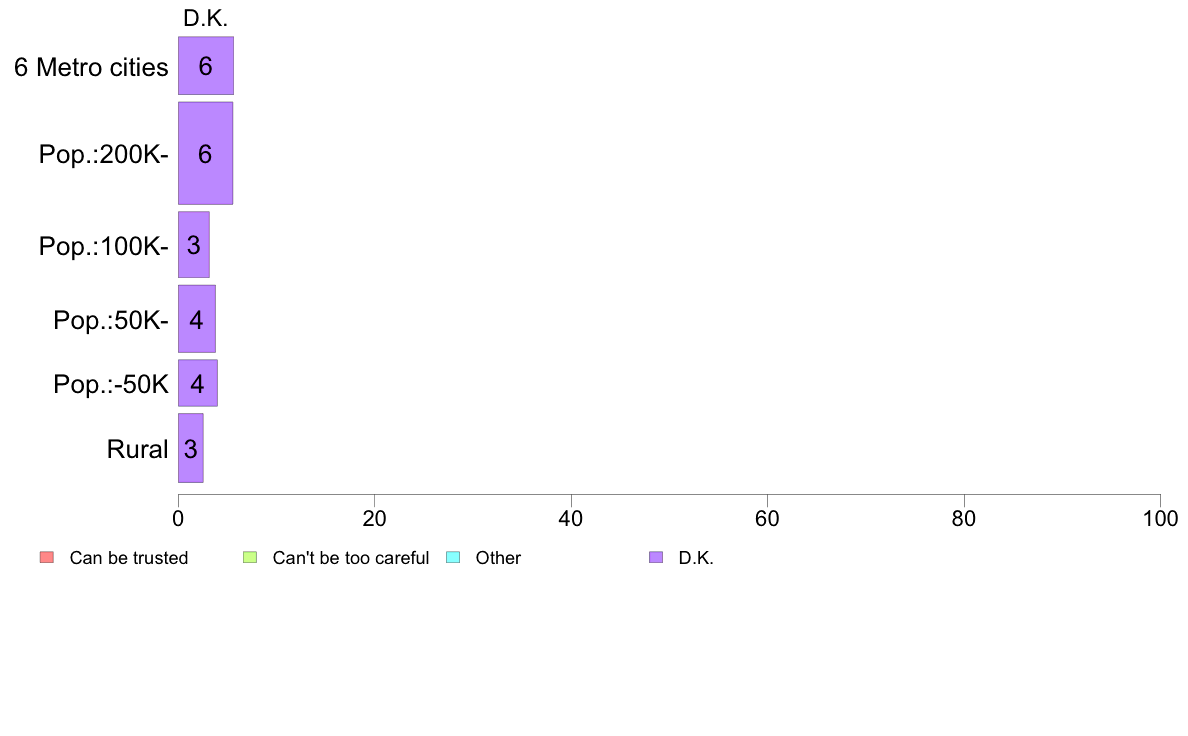Viewport: 1188px width, 736px height.
Task: Click the Other legend text
Action: [x=499, y=559]
